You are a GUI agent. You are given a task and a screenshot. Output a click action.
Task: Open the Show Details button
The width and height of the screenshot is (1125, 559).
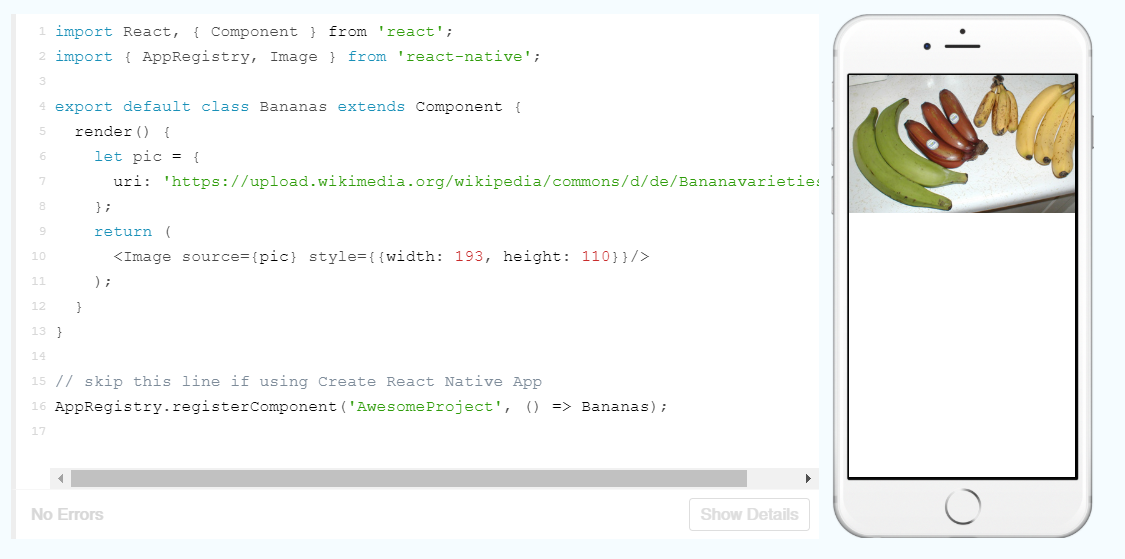click(749, 514)
